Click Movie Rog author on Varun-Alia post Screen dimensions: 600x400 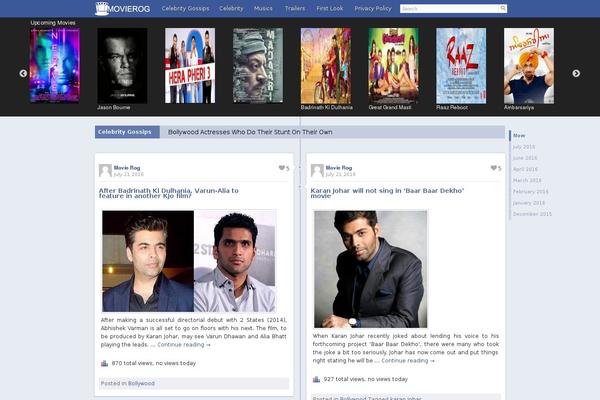127,168
